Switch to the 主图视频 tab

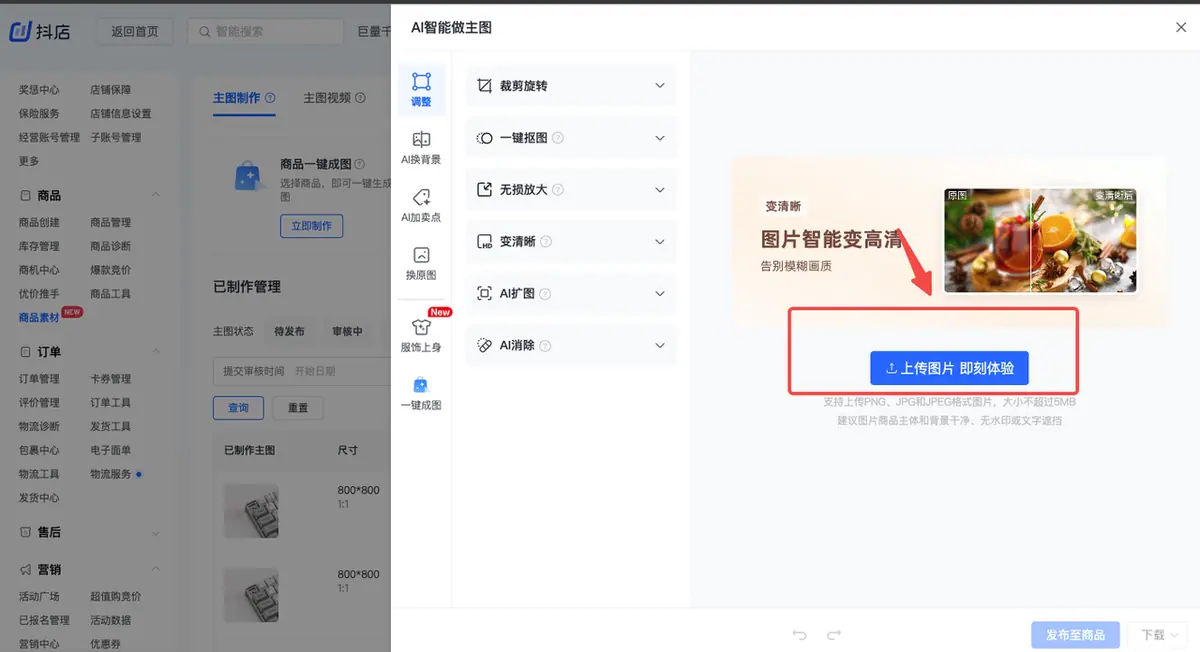point(328,98)
